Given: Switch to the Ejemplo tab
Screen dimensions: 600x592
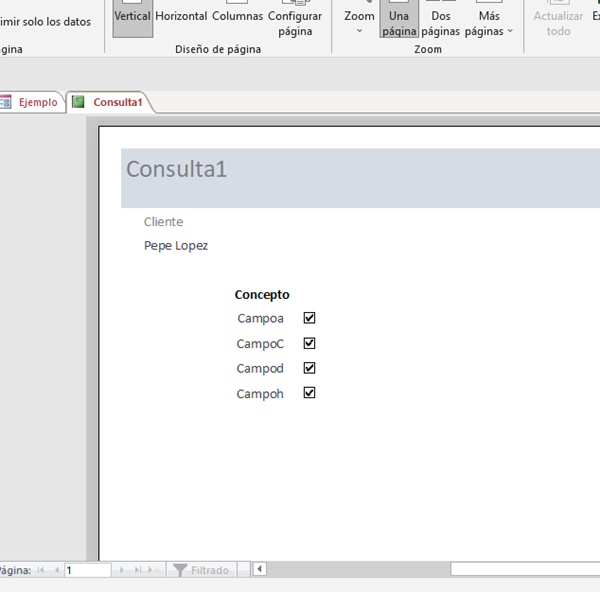Looking at the screenshot, I should point(32,102).
